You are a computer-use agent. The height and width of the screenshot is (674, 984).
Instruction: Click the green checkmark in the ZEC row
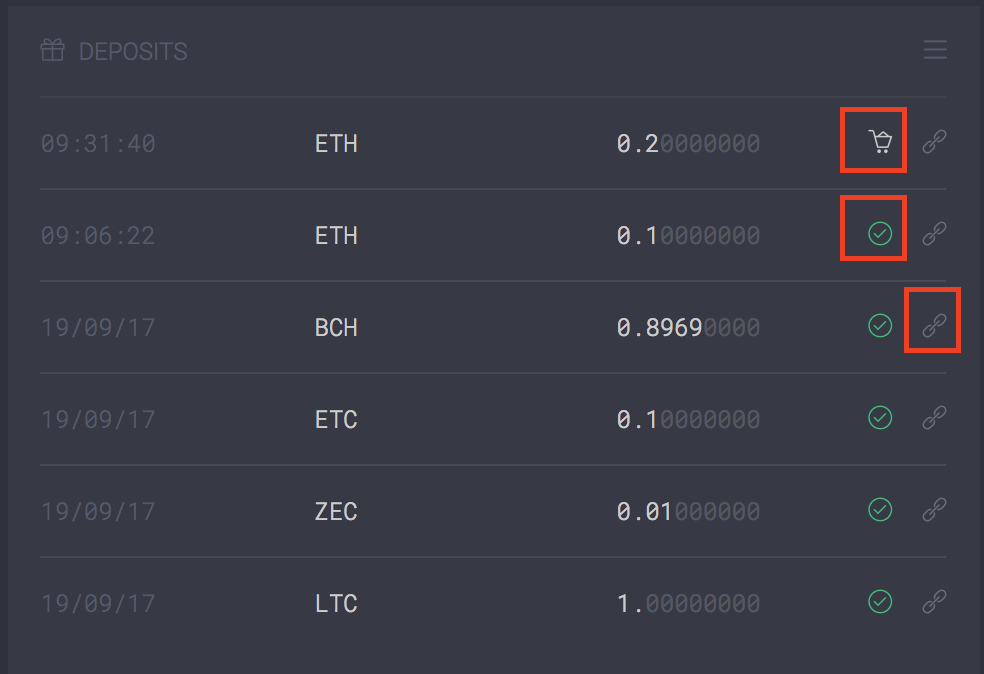[880, 510]
